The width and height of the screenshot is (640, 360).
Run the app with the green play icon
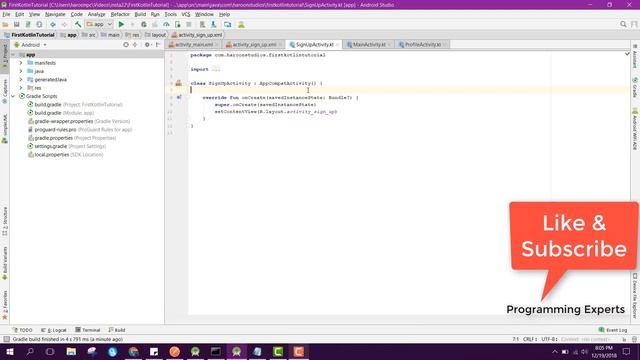pyautogui.click(x=121, y=24)
